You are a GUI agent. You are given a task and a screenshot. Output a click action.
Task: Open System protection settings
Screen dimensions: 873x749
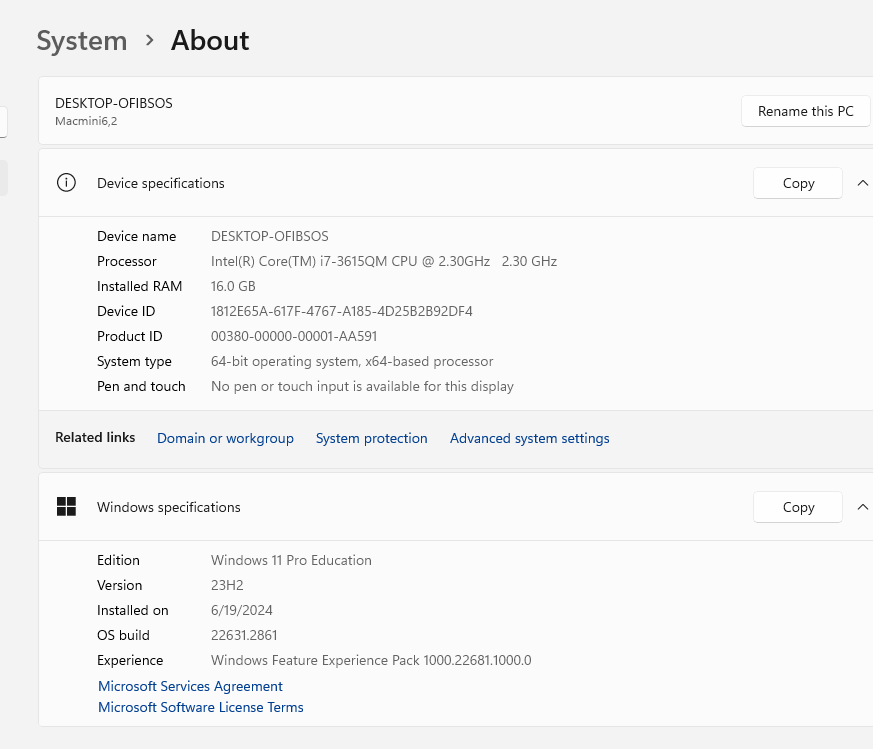(371, 438)
